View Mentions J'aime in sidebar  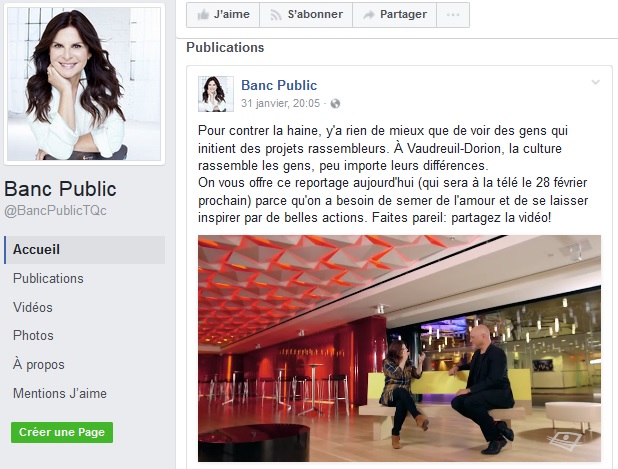tap(60, 393)
